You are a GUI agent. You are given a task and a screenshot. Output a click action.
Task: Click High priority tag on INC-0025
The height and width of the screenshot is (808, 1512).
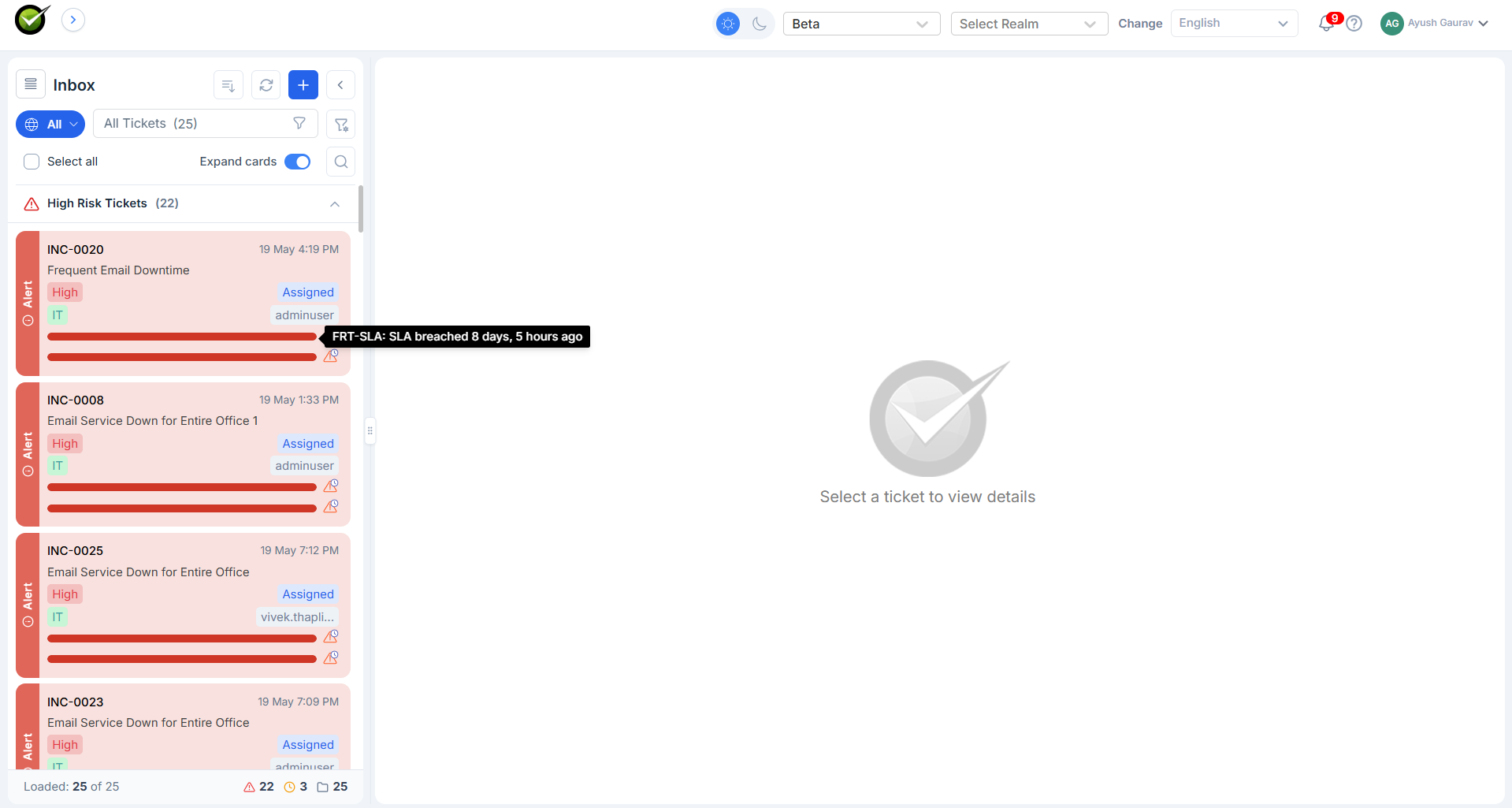[x=65, y=594]
